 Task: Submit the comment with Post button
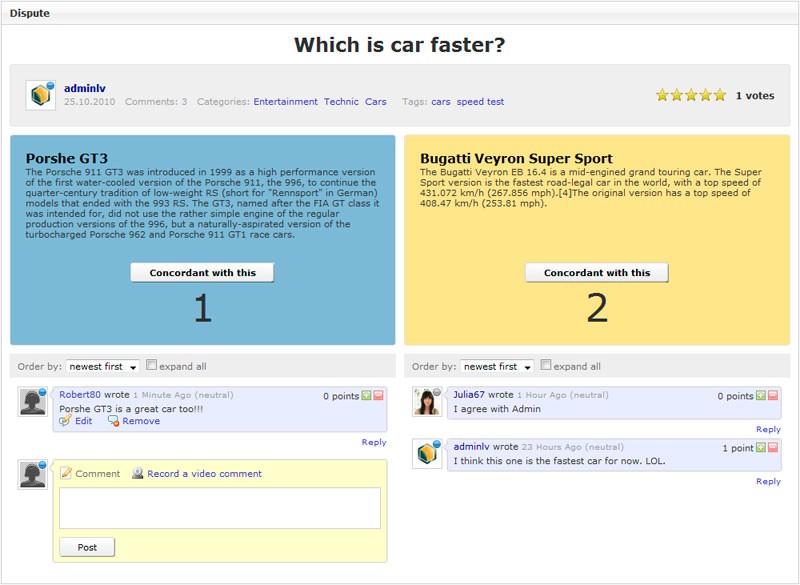[87, 547]
